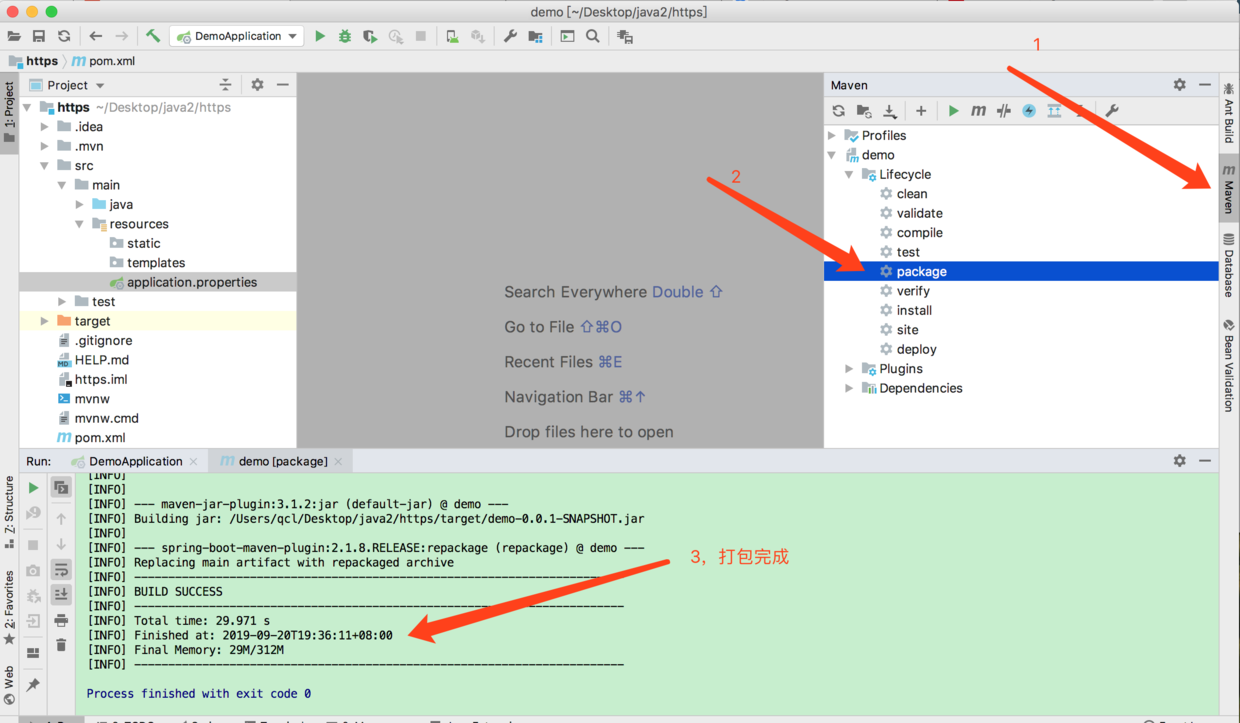The image size is (1240, 723).
Task: Debug DemoApplication with the bug icon
Action: 345,36
